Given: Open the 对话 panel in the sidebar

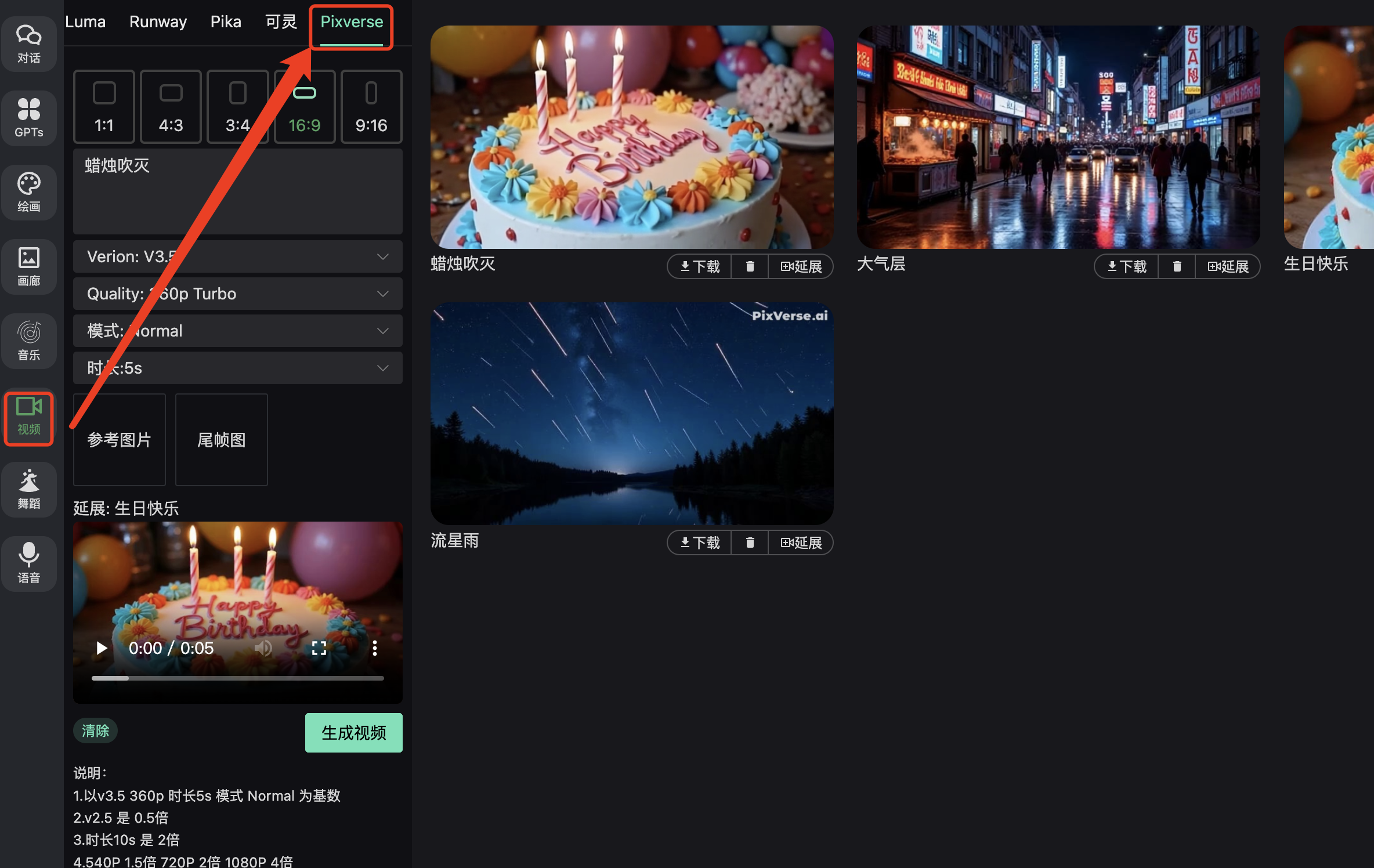Looking at the screenshot, I should click(29, 44).
